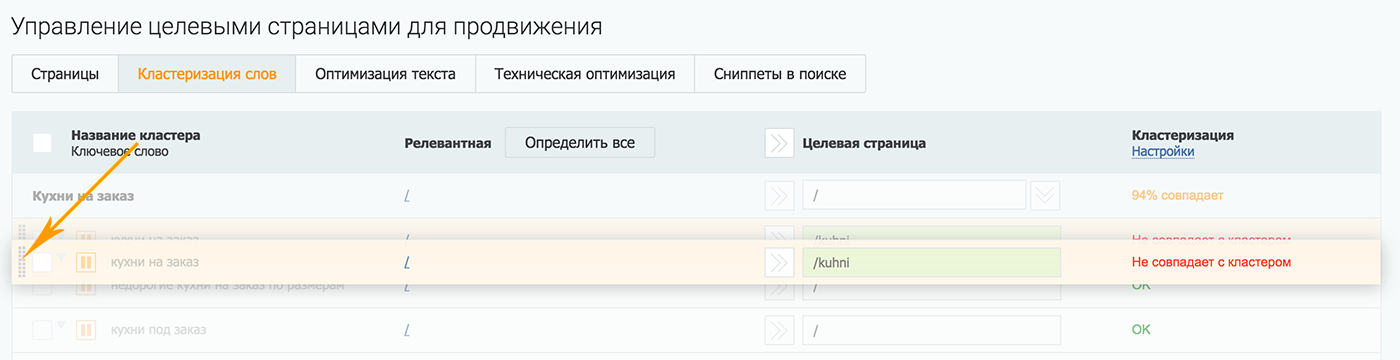This screenshot has height=360, width=1400.
Task: Open the Сниппеты в поиске tab
Action: [x=780, y=74]
